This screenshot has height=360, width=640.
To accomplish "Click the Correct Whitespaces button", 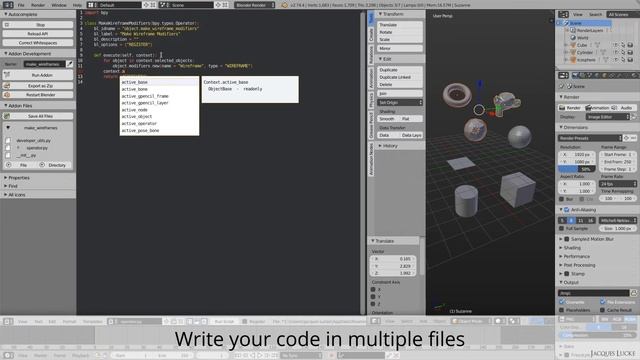I will pos(38,43).
